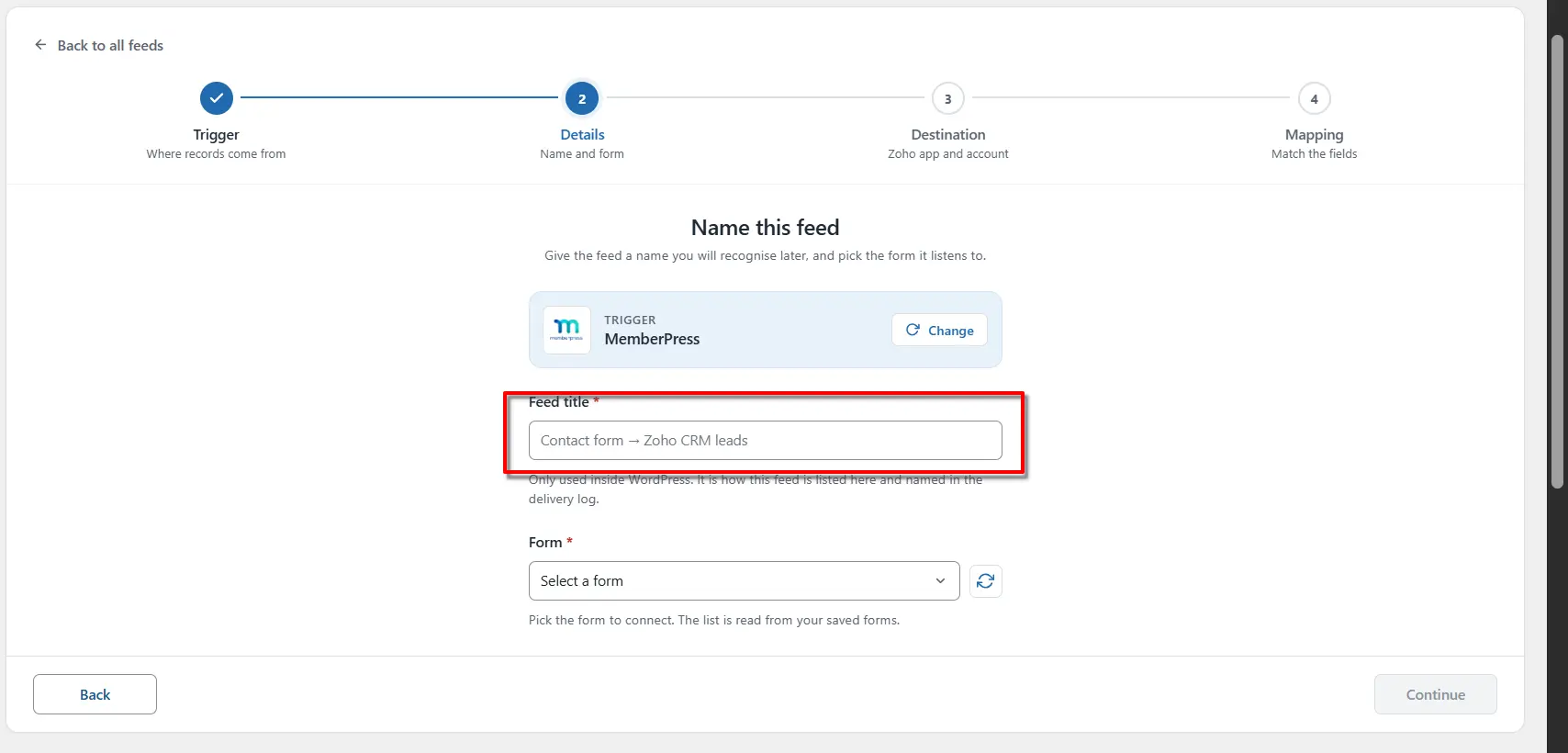The image size is (1568, 753).
Task: Click the MemberPress logo icon
Action: tap(566, 330)
